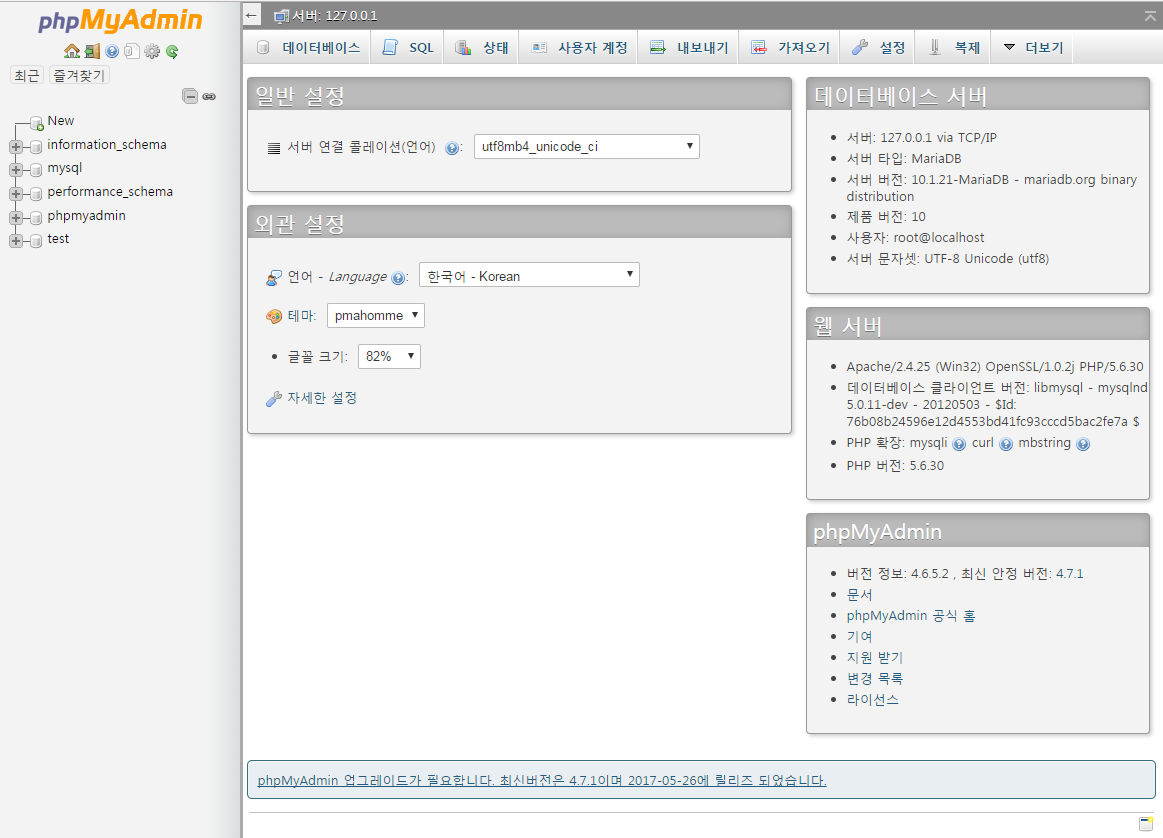This screenshot has height=838, width=1163.
Task: Collapse all databases in the navigation tree
Action: (x=190, y=96)
